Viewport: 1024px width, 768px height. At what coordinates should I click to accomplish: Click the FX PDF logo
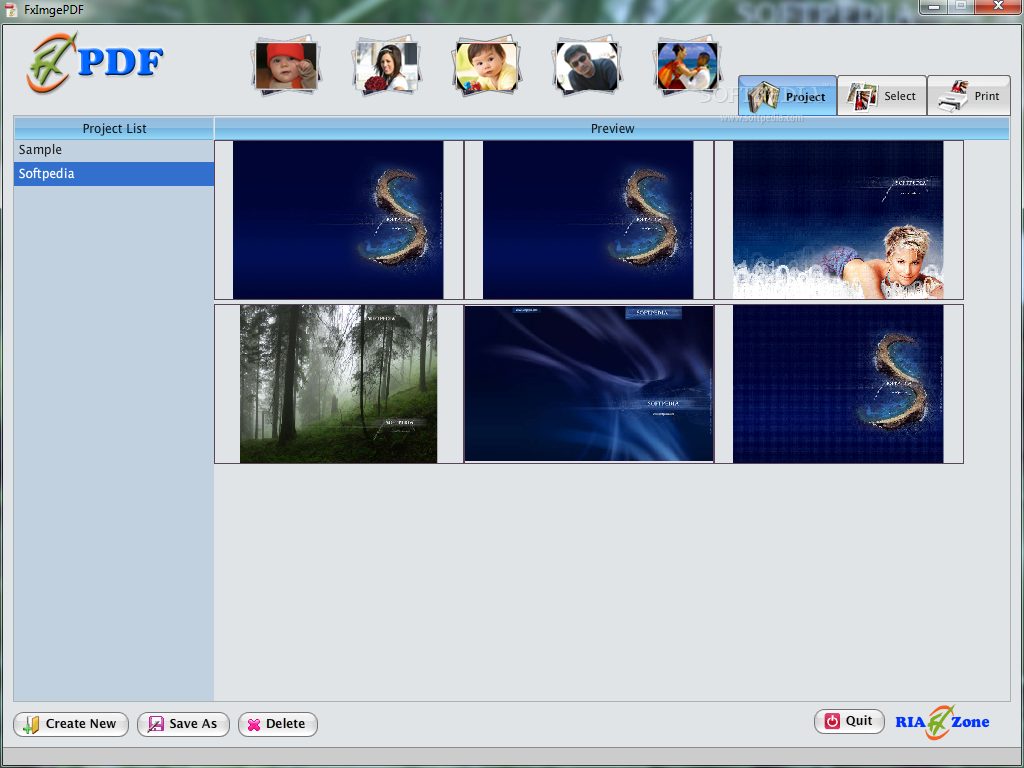pyautogui.click(x=95, y=63)
